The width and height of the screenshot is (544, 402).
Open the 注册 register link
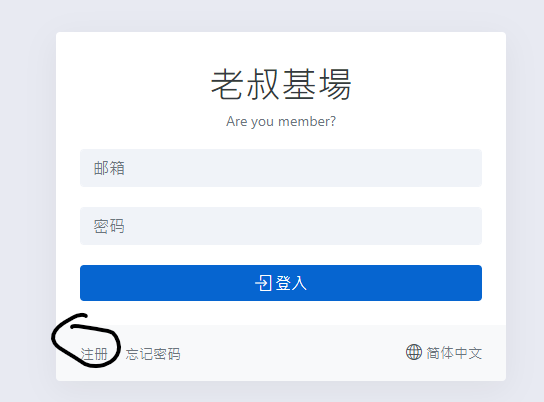tap(94, 354)
